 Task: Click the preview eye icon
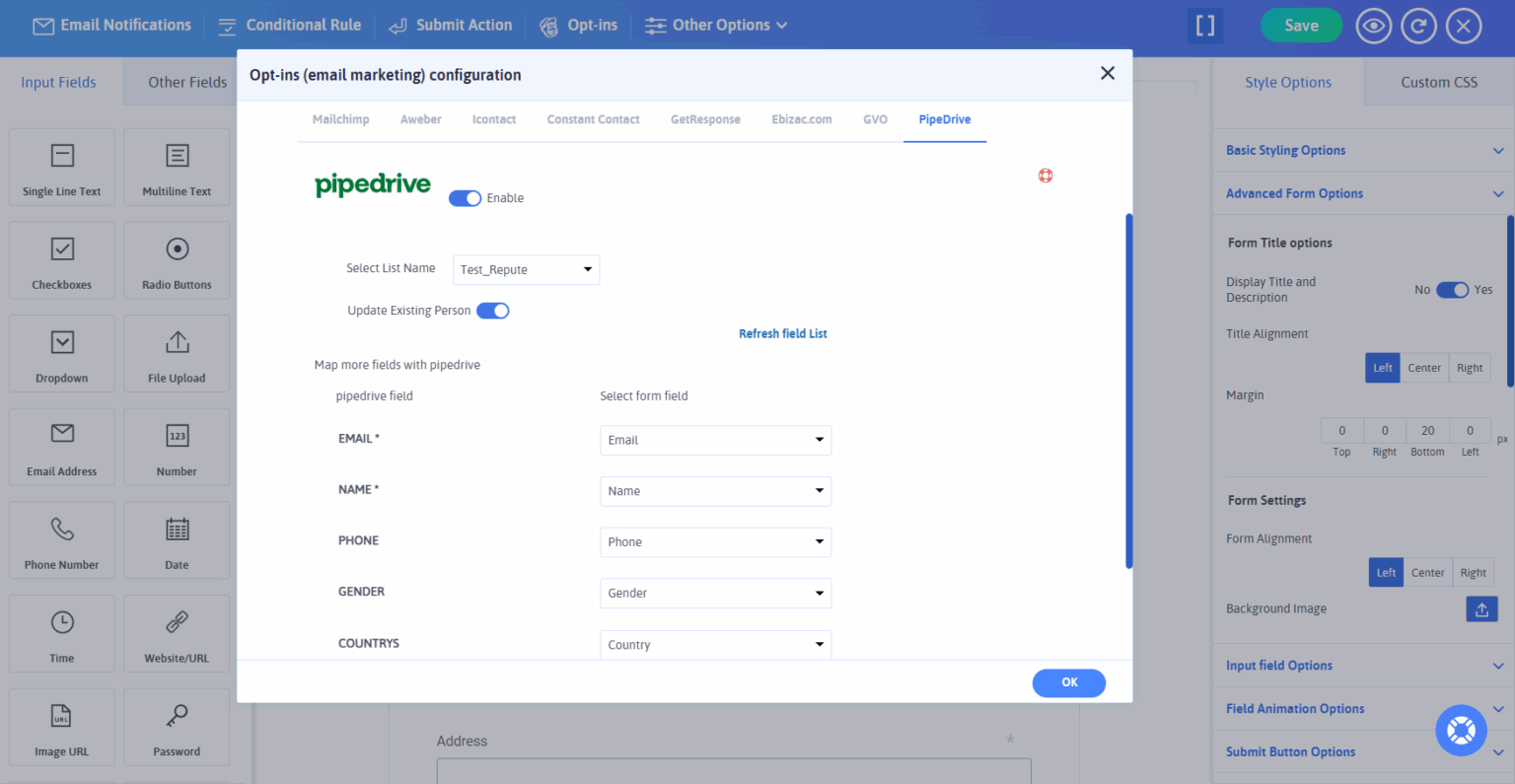click(x=1373, y=26)
